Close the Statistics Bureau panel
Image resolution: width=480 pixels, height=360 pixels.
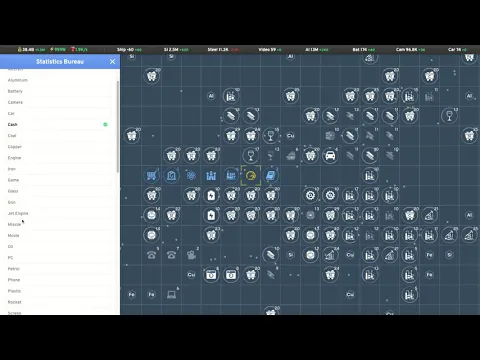point(112,62)
